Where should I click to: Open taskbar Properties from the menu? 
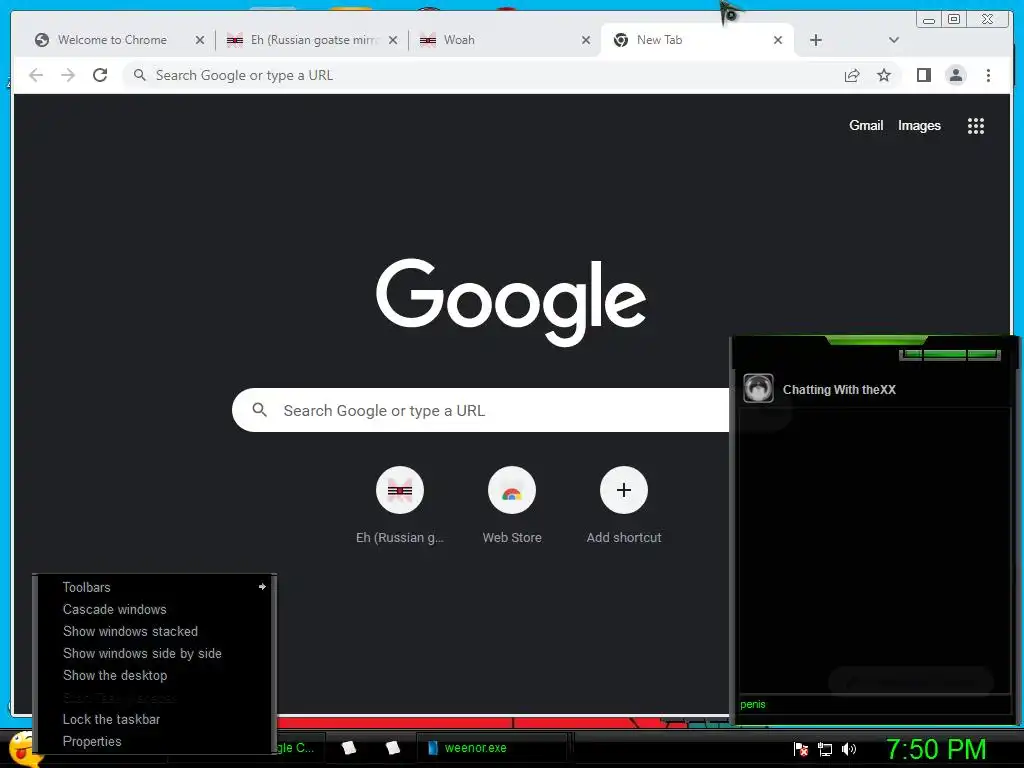coord(155,741)
